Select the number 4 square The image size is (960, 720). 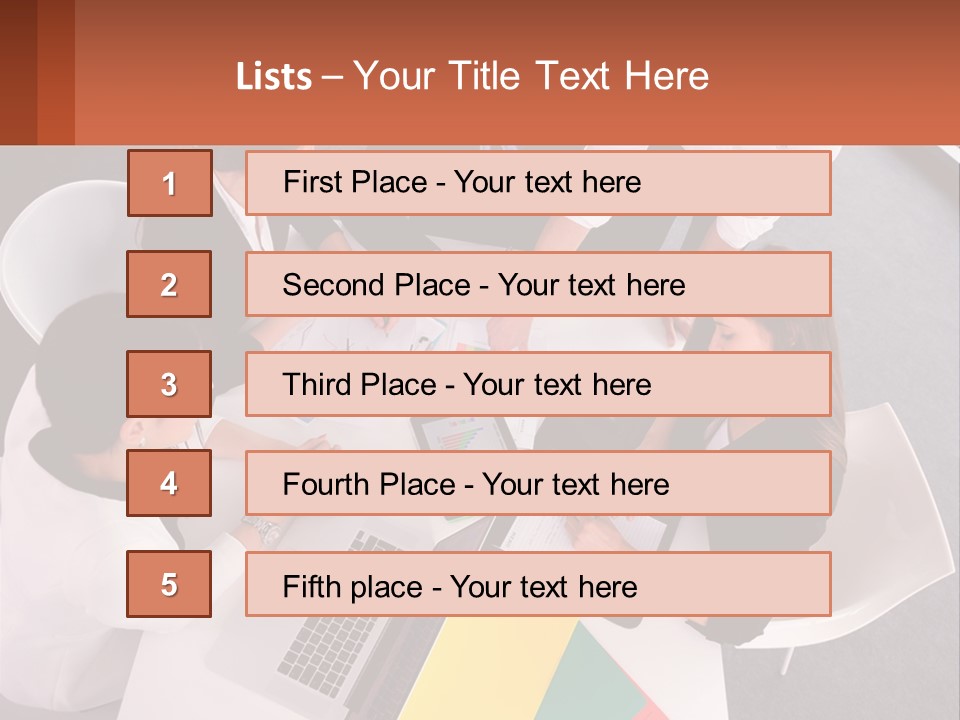pyautogui.click(x=169, y=483)
